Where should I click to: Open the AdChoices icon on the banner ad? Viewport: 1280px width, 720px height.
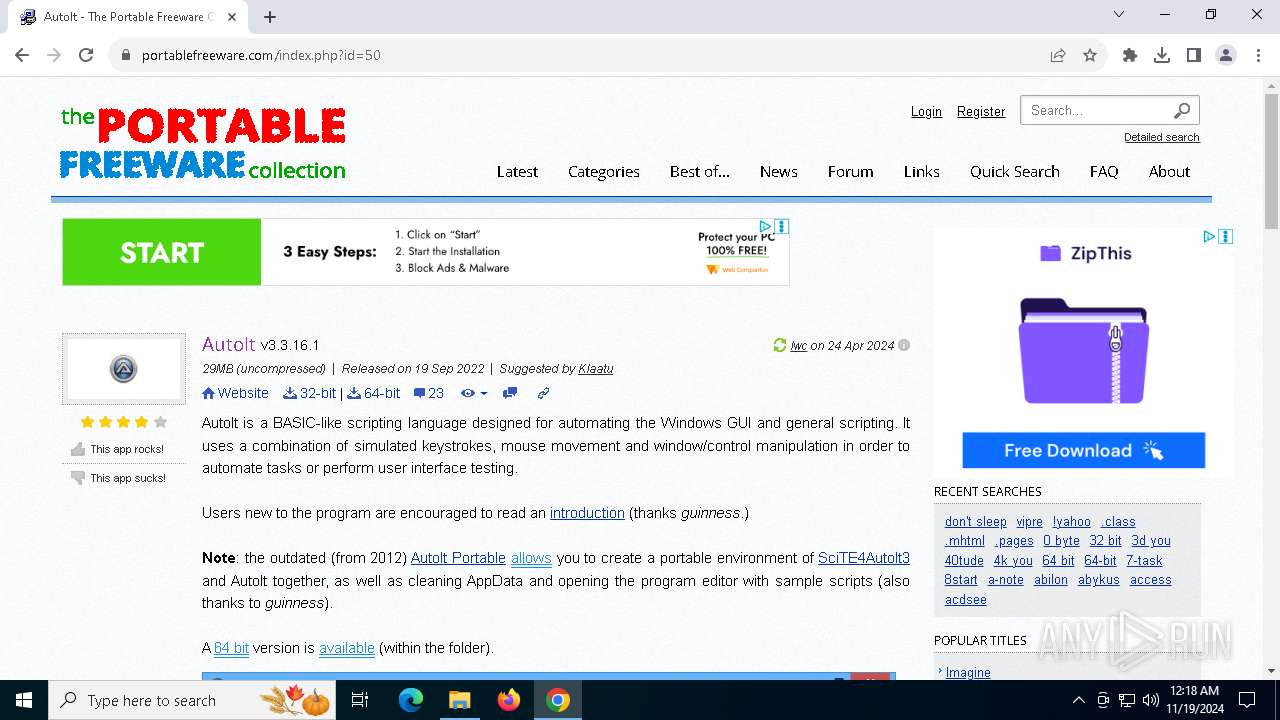[x=765, y=227]
